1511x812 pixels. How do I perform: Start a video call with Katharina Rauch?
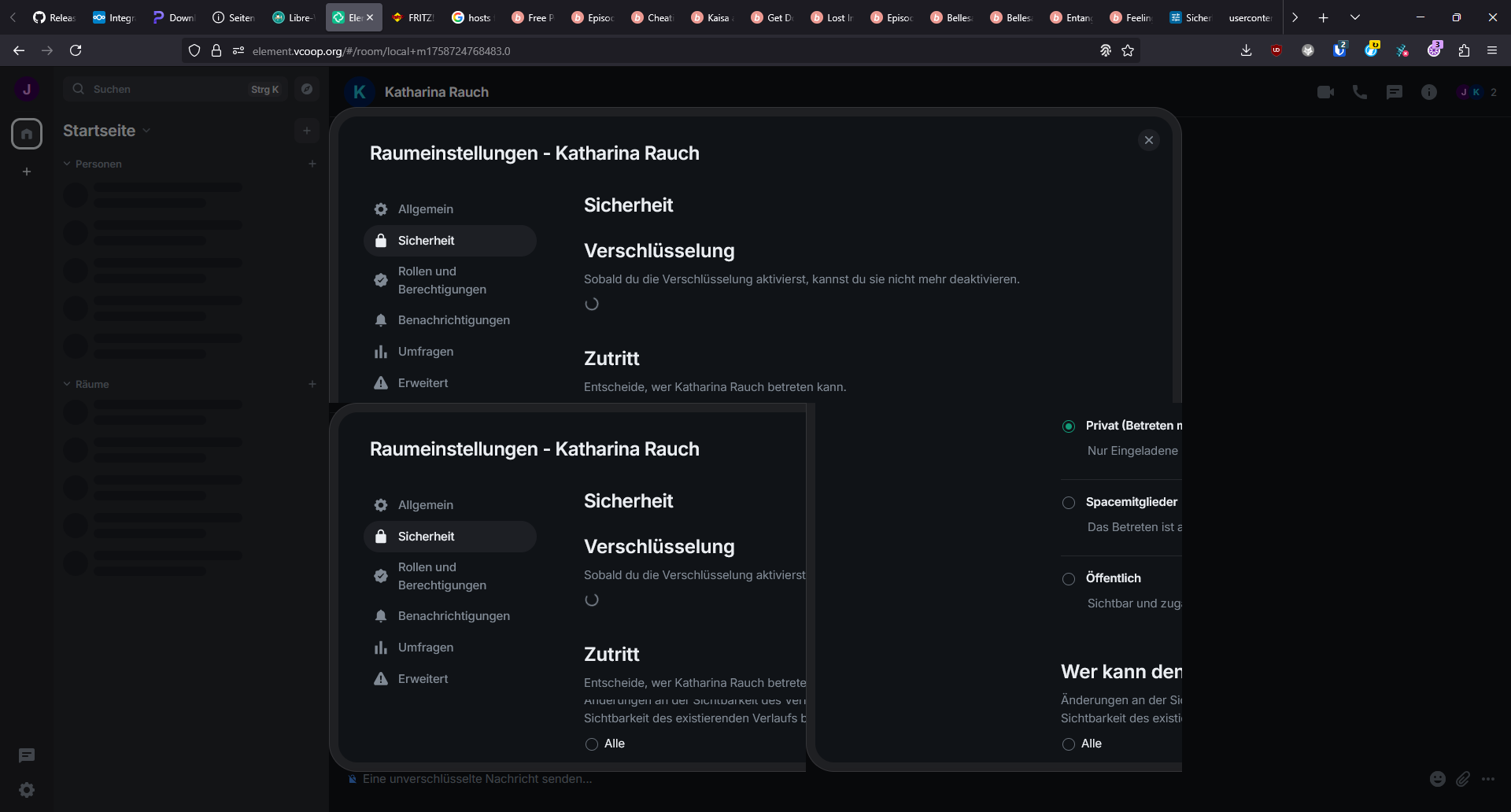point(1325,92)
